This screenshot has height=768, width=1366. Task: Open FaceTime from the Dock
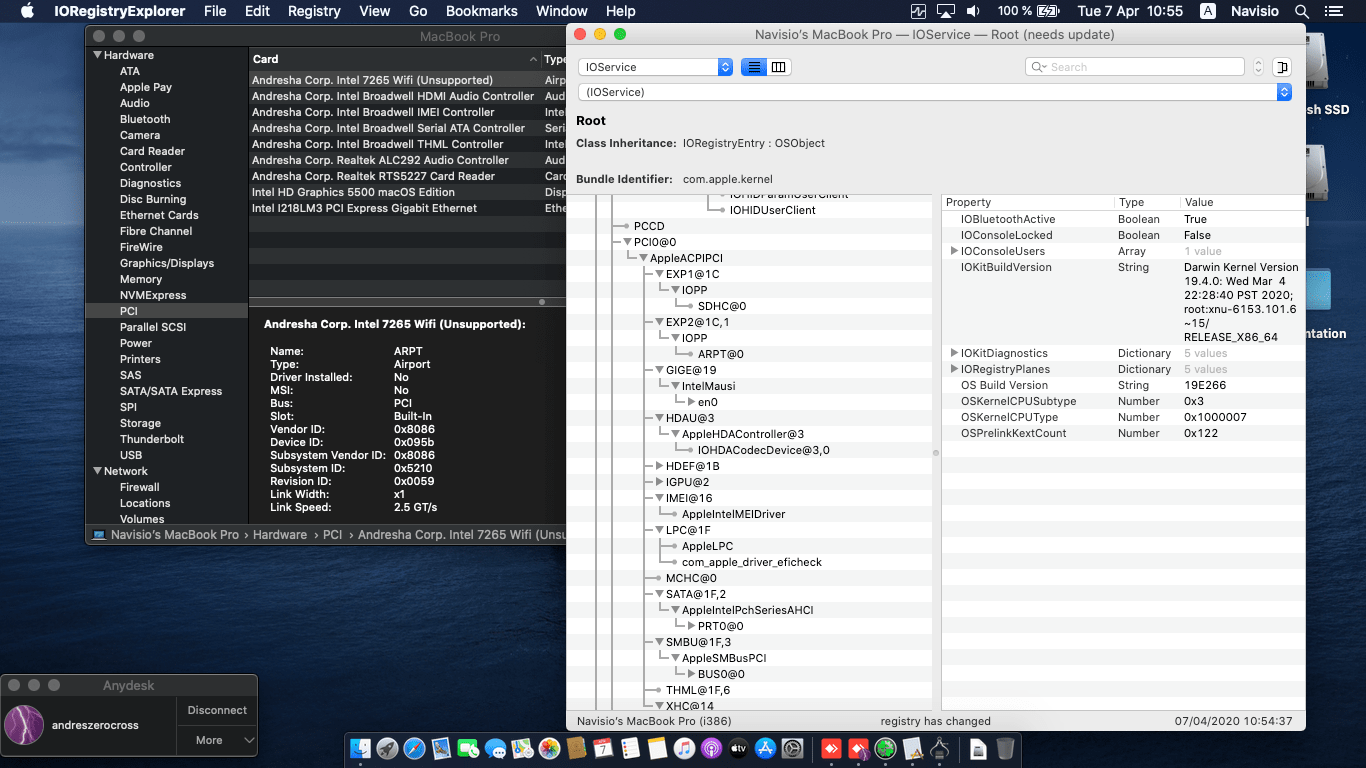tap(468, 748)
